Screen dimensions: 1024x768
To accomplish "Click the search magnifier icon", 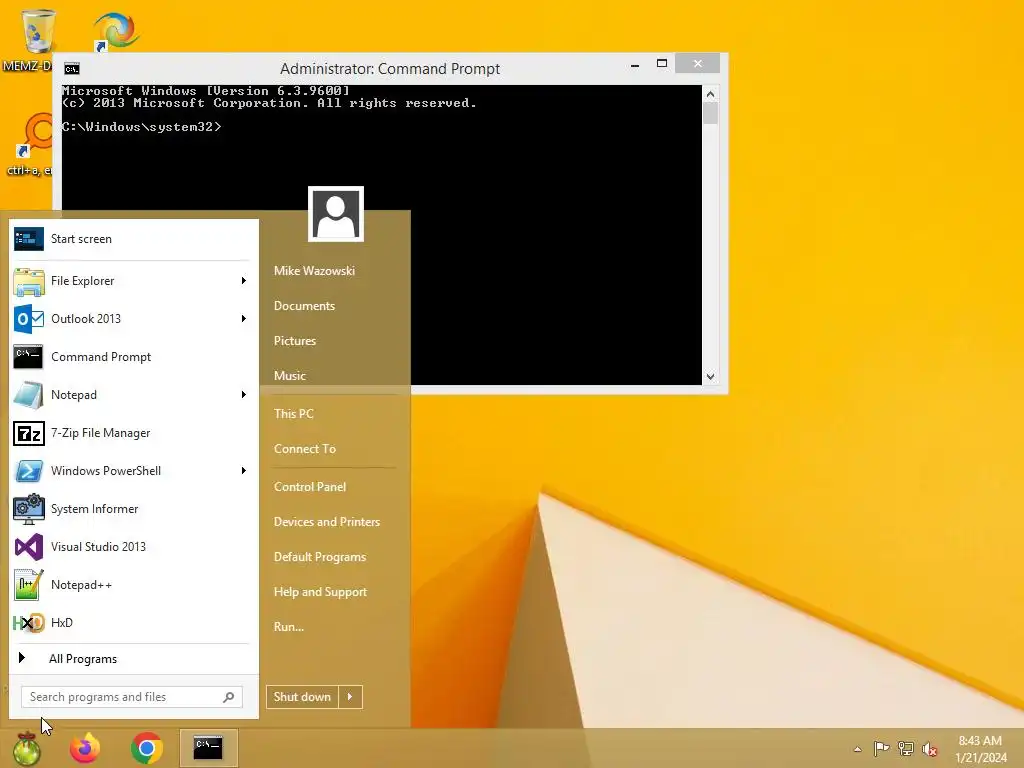I will pyautogui.click(x=229, y=697).
